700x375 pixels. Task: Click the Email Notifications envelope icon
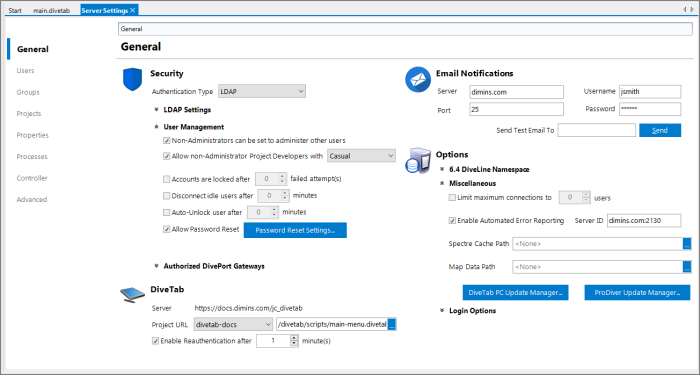(418, 80)
